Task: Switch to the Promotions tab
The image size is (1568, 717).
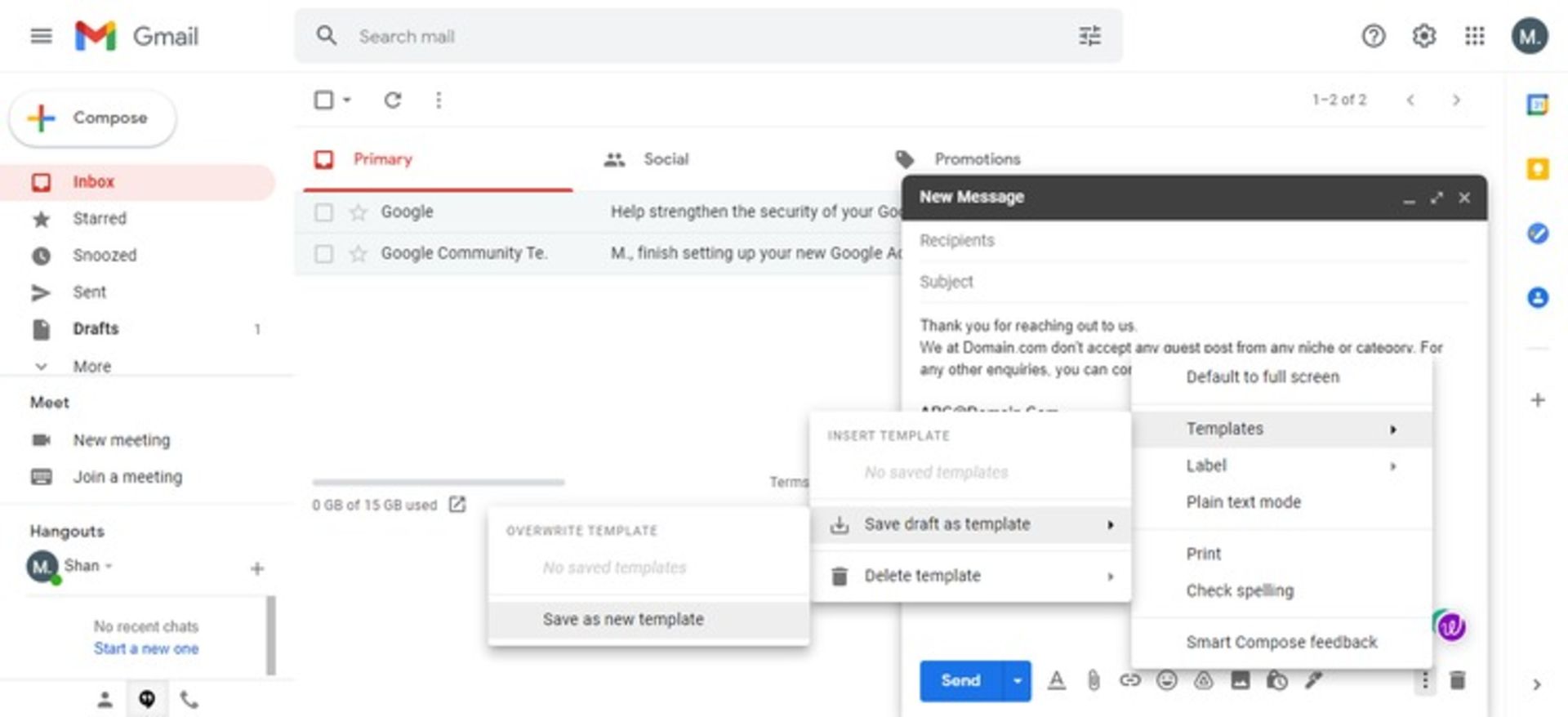Action: (977, 159)
